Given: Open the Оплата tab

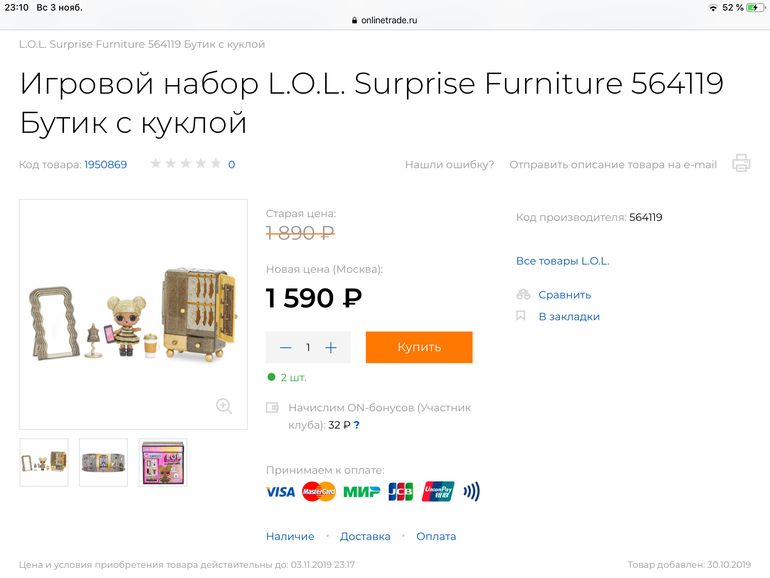Looking at the screenshot, I should click(x=436, y=536).
